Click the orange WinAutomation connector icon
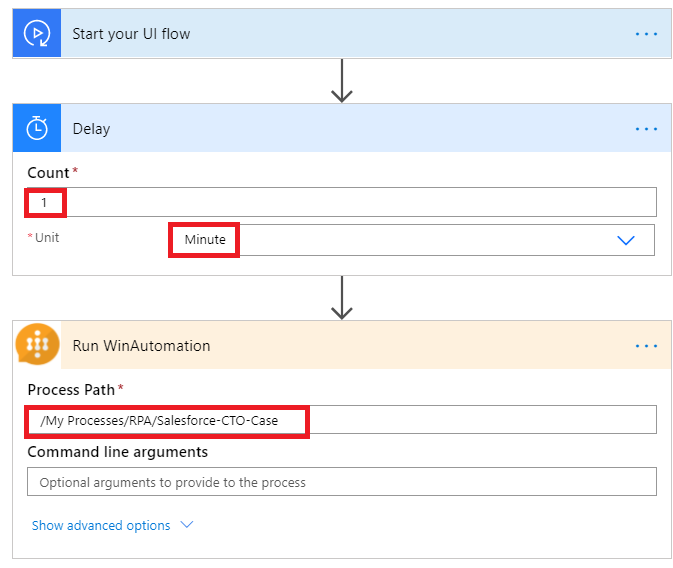The height and width of the screenshot is (568, 673). [x=37, y=345]
